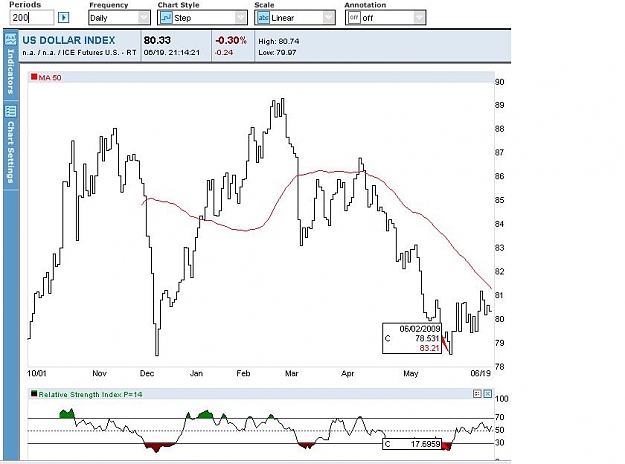625x464 pixels.
Task: Click the last price 80.33
Action: pyautogui.click(x=157, y=40)
